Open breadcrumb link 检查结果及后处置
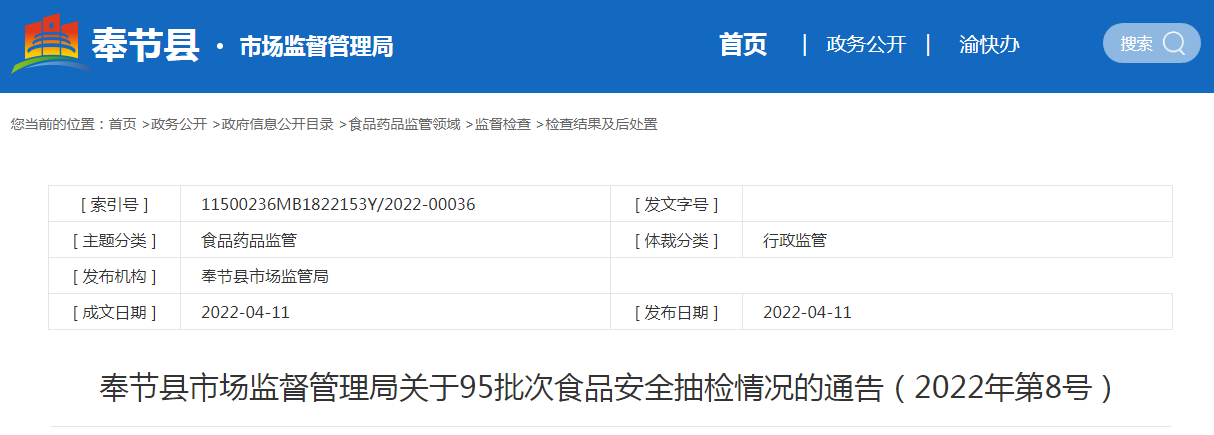 (601, 124)
